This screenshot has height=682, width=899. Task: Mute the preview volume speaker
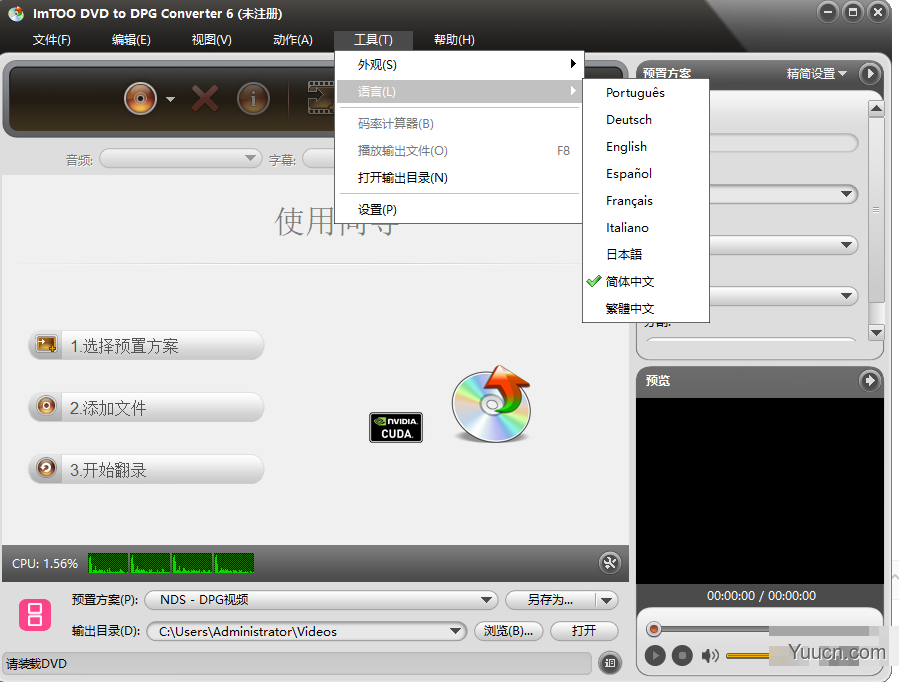[x=710, y=655]
